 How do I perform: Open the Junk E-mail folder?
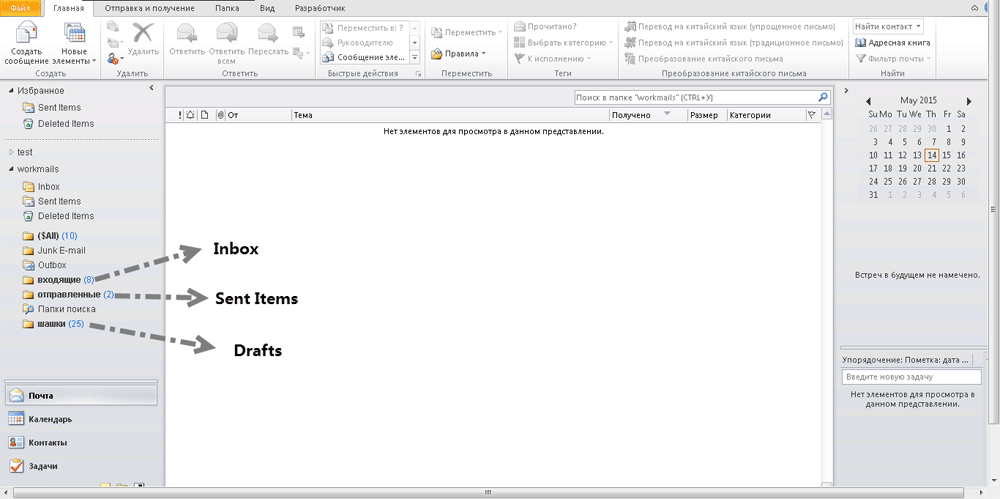[x=54, y=250]
